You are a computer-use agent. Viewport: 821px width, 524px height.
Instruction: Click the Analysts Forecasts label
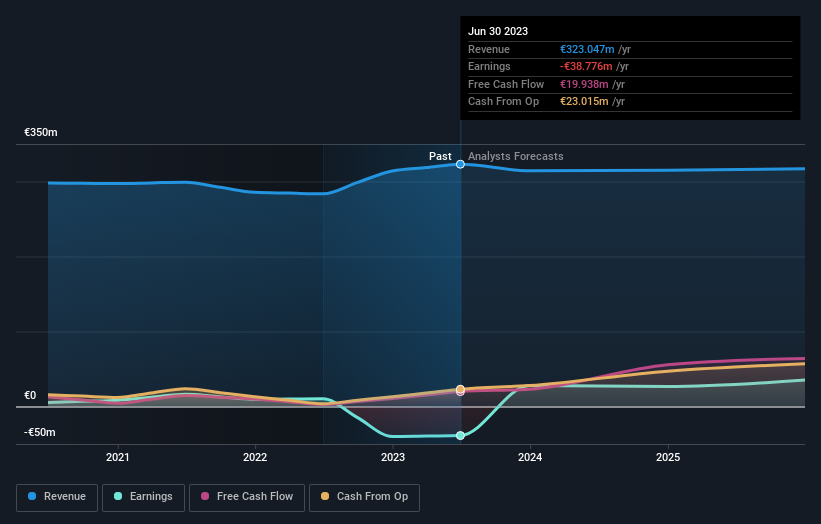tap(516, 157)
